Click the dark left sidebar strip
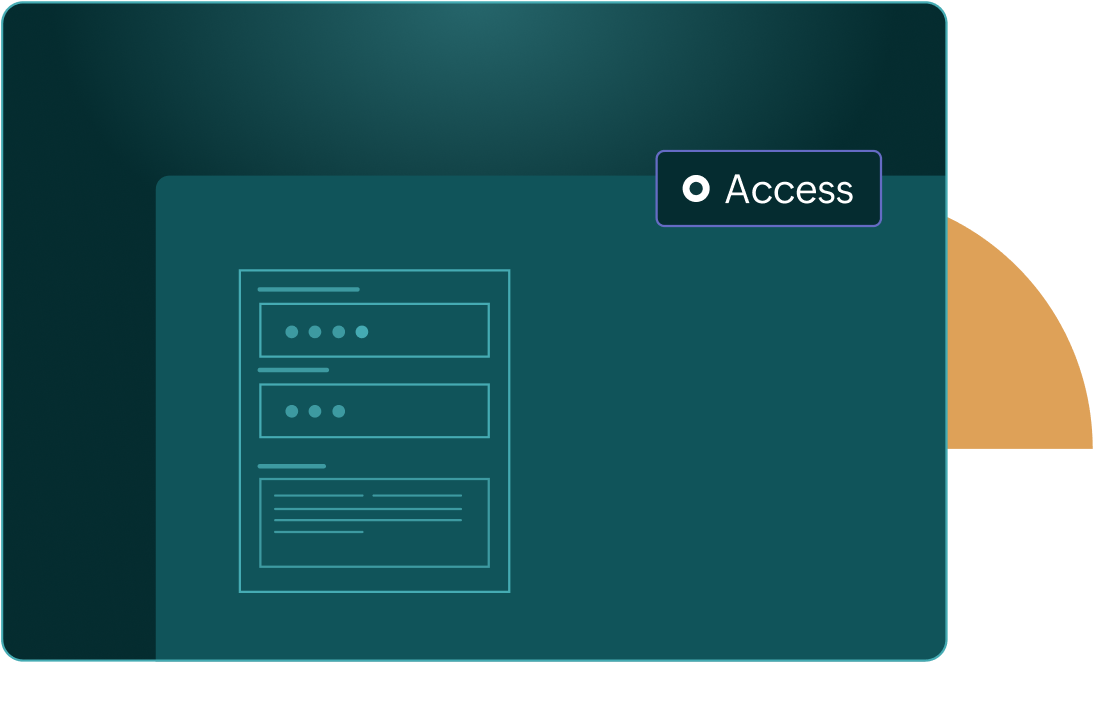The image size is (1093, 707). [x=79, y=418]
